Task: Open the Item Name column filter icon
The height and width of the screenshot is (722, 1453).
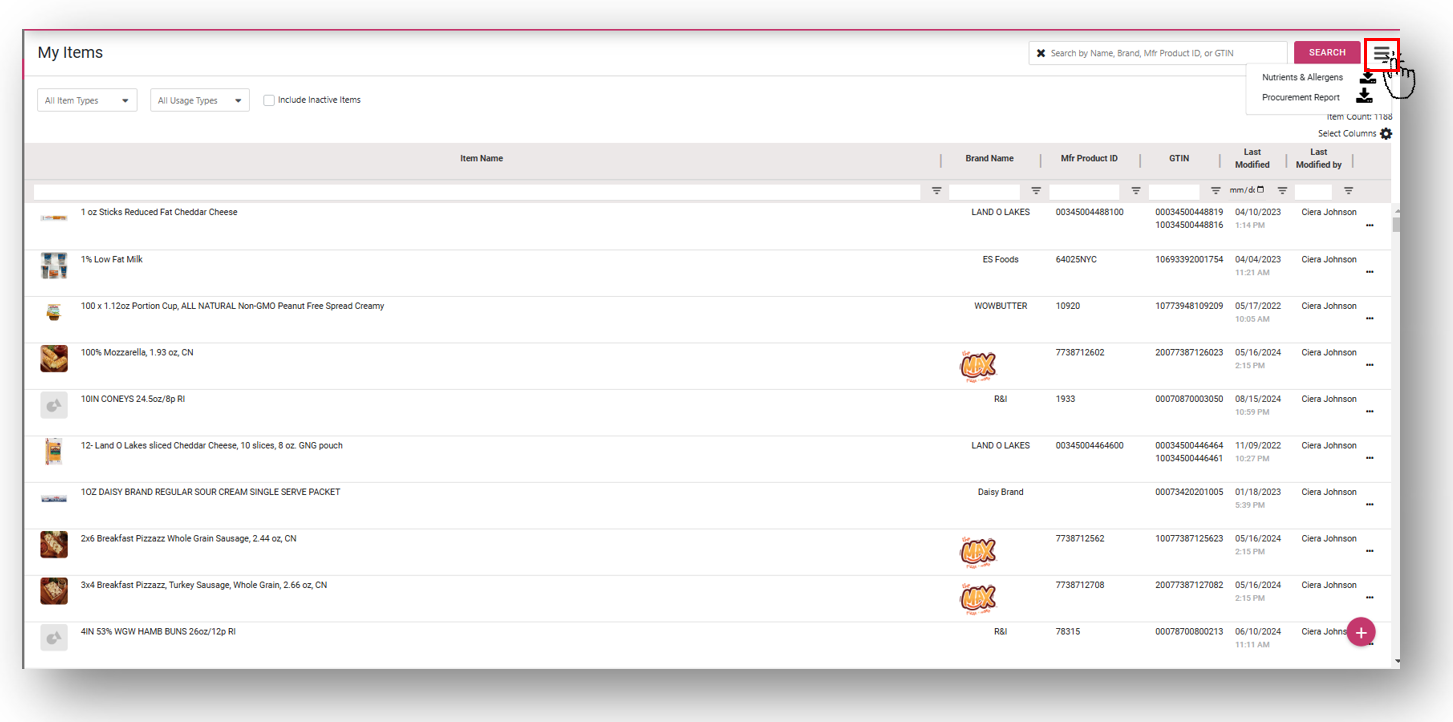Action: pos(937,190)
